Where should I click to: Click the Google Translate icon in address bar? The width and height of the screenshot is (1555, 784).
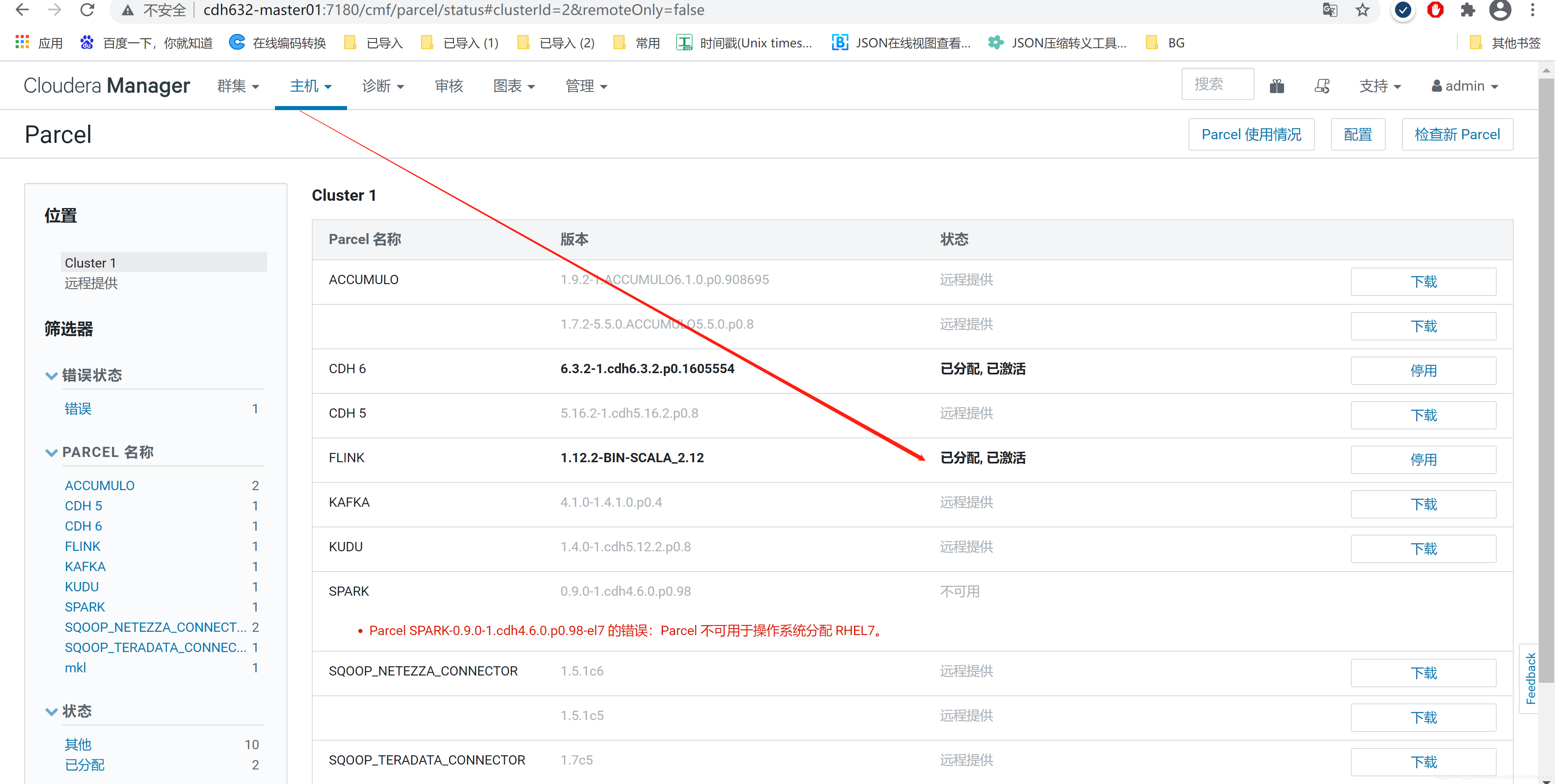point(1329,10)
